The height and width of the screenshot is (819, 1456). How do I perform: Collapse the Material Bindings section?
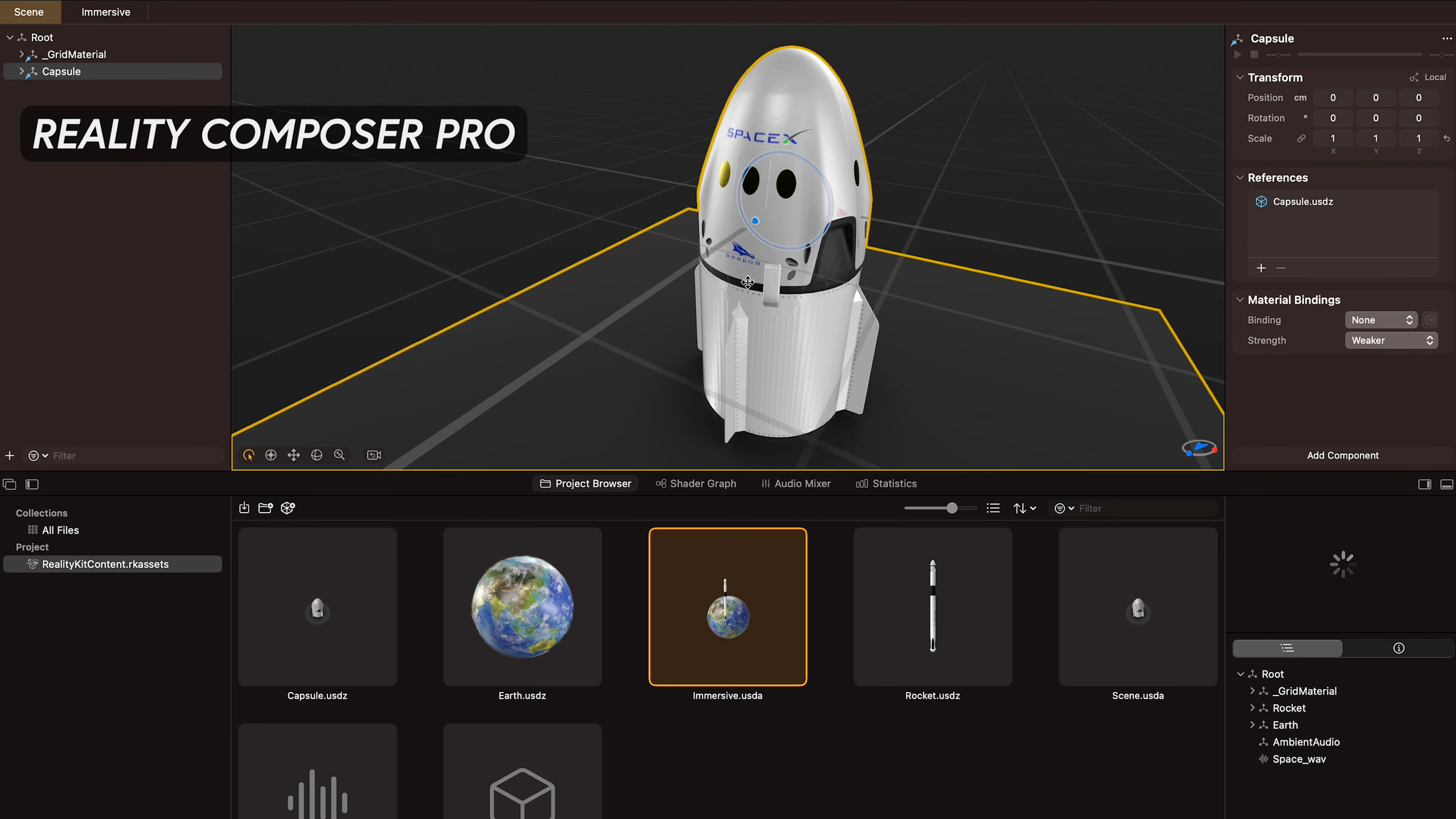click(x=1240, y=300)
